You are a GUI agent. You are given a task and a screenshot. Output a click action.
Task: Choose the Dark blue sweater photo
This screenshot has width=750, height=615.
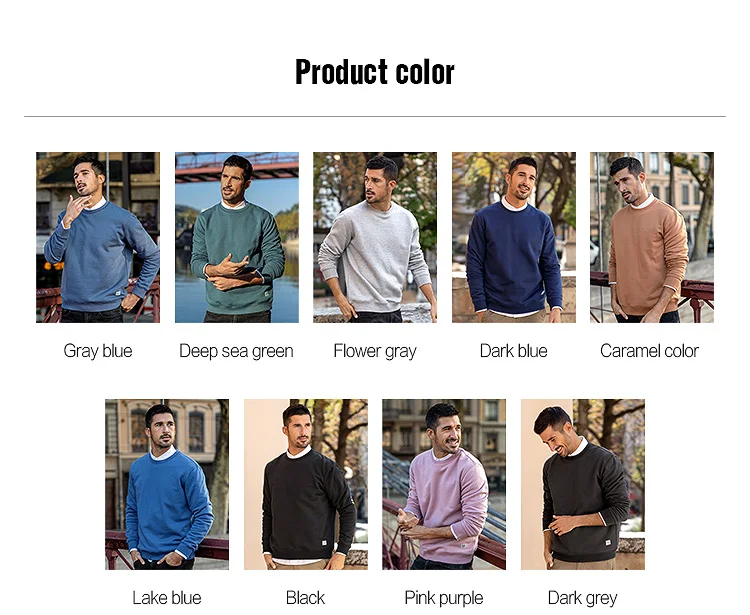tap(514, 237)
